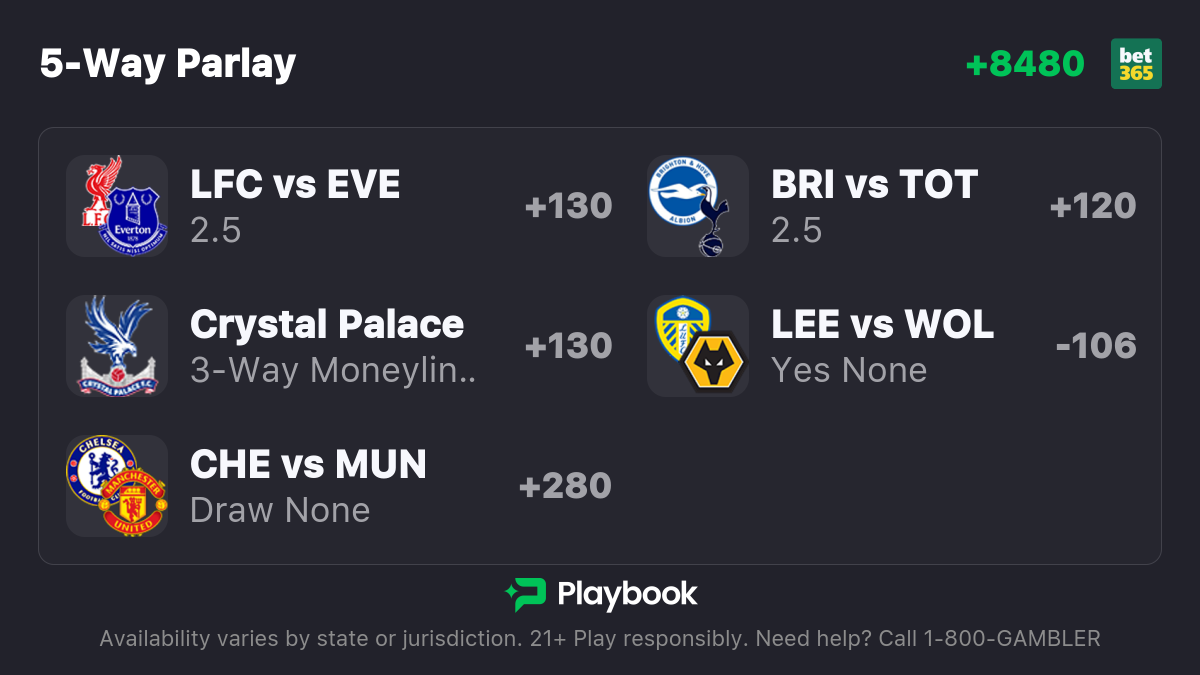Click the Brighton and Tottenham crest icon
Screen dimensions: 1200x675
point(698,206)
